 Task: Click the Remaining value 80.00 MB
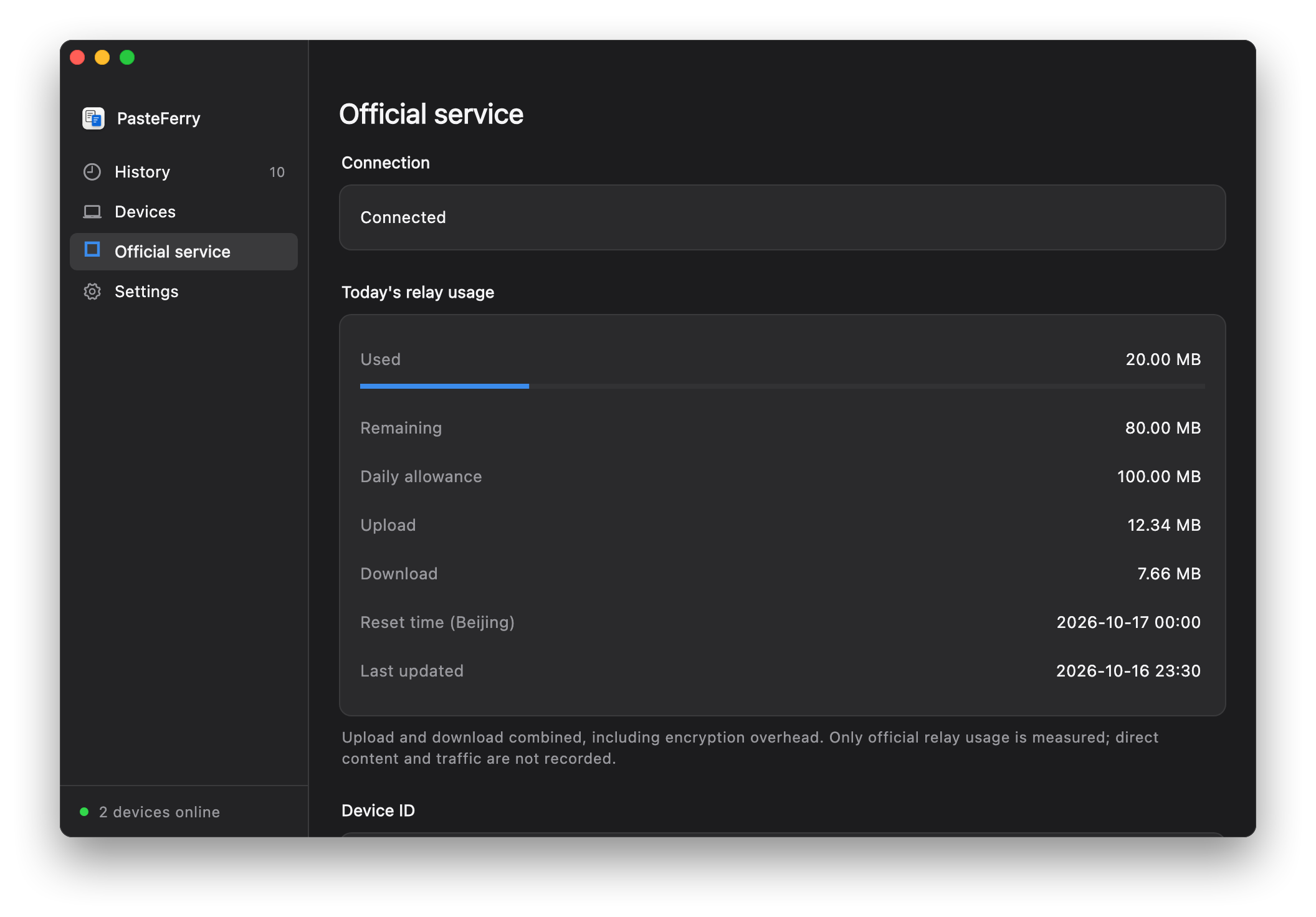(1163, 428)
